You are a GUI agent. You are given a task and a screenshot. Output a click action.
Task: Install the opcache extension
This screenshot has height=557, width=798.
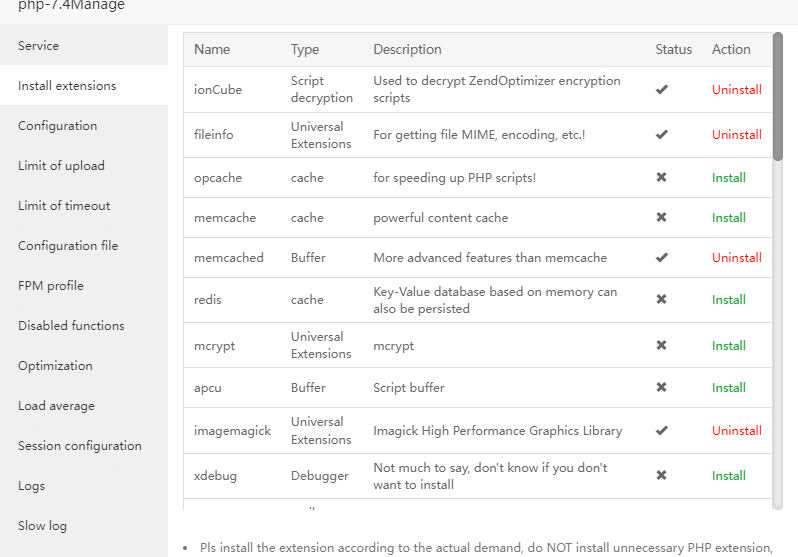728,178
